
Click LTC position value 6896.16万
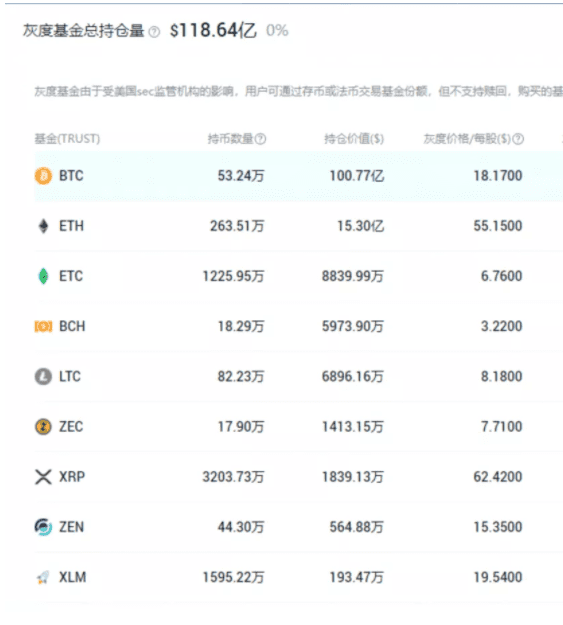353,377
